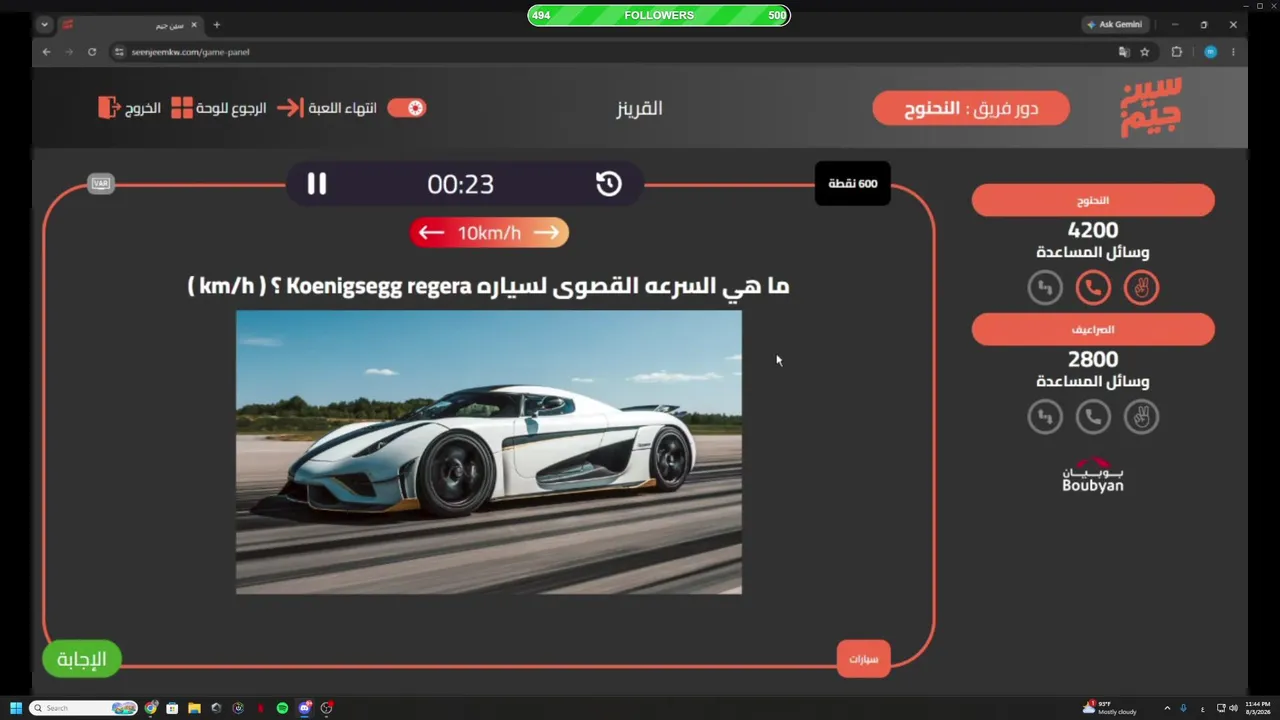
Task: Open Chrome from the taskbar
Action: pos(151,708)
